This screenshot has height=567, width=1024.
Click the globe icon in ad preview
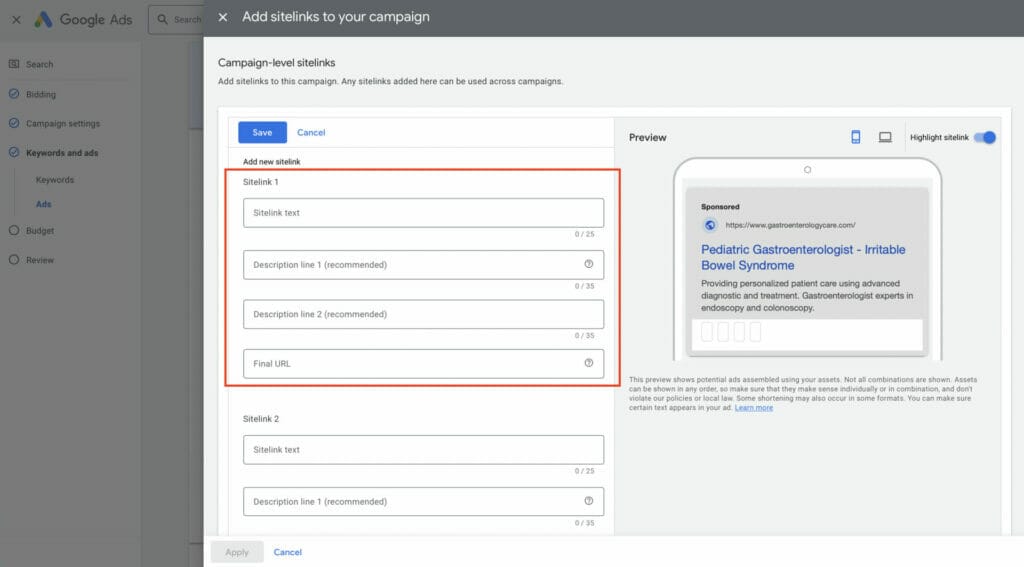pos(710,225)
